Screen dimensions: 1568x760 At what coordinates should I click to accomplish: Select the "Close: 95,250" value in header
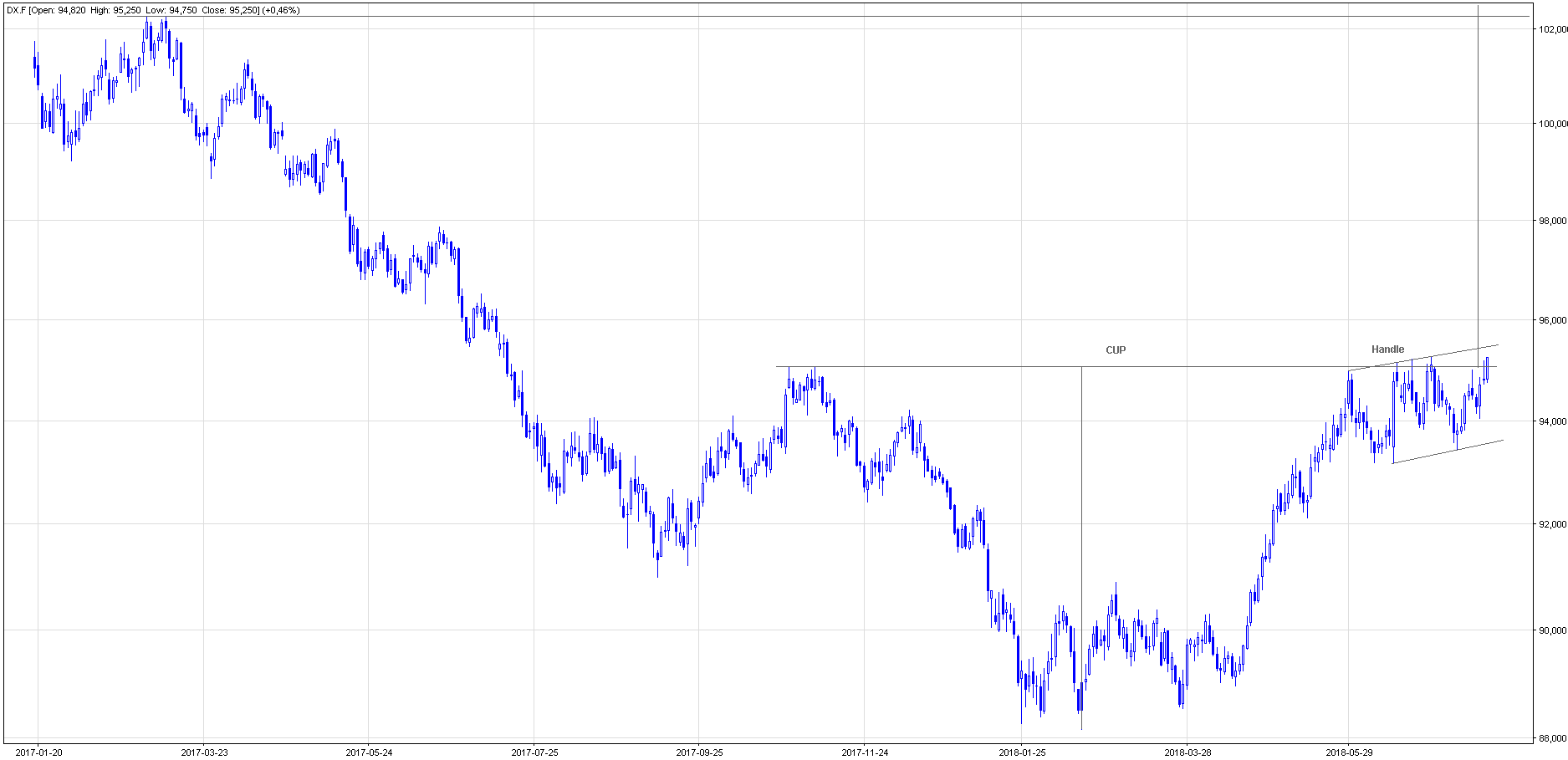229,11
